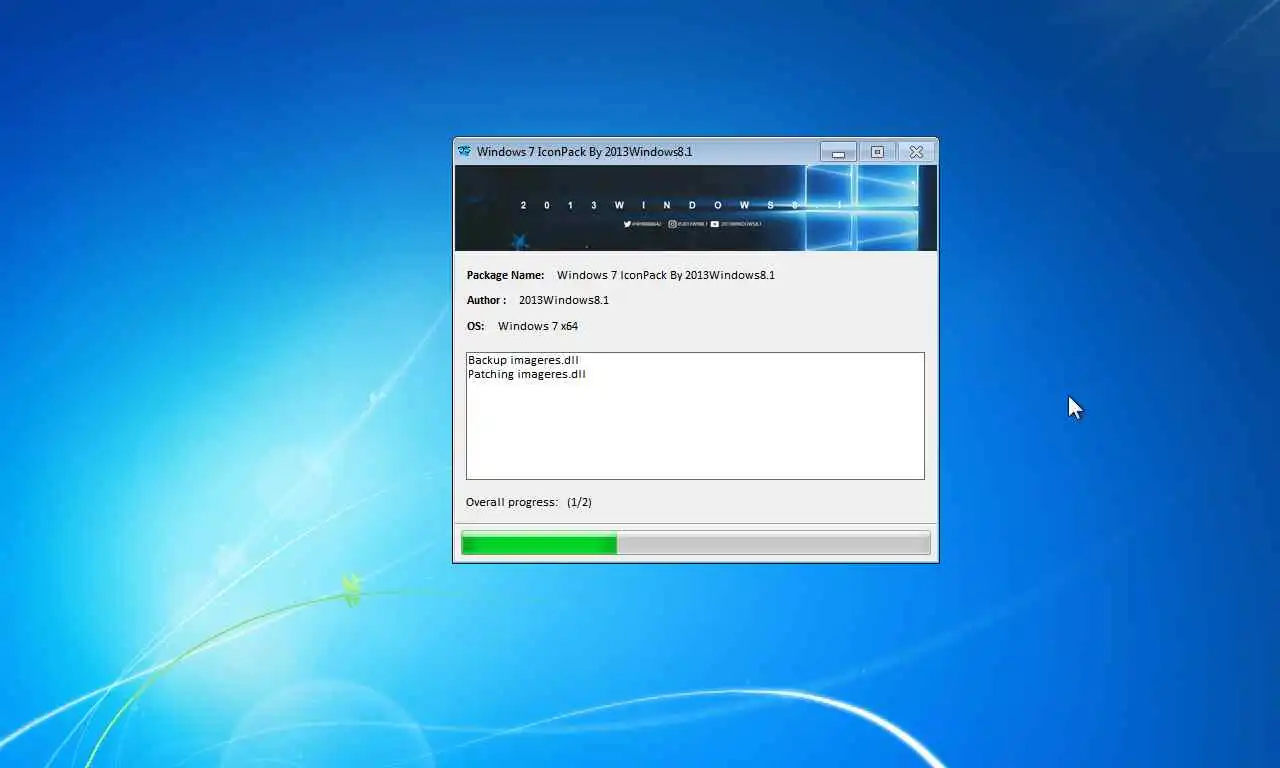This screenshot has height=768, width=1280.
Task: Click package name value "Windows 7 IconPack By 2013Windows8.1"
Action: pyautogui.click(x=666, y=275)
